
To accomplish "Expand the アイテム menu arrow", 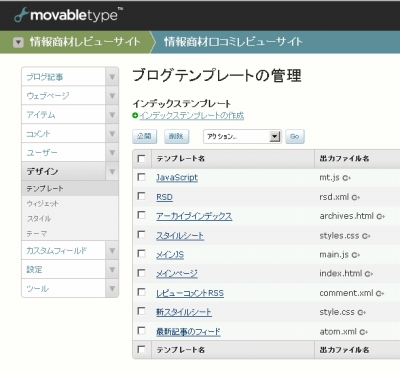I will [x=112, y=115].
